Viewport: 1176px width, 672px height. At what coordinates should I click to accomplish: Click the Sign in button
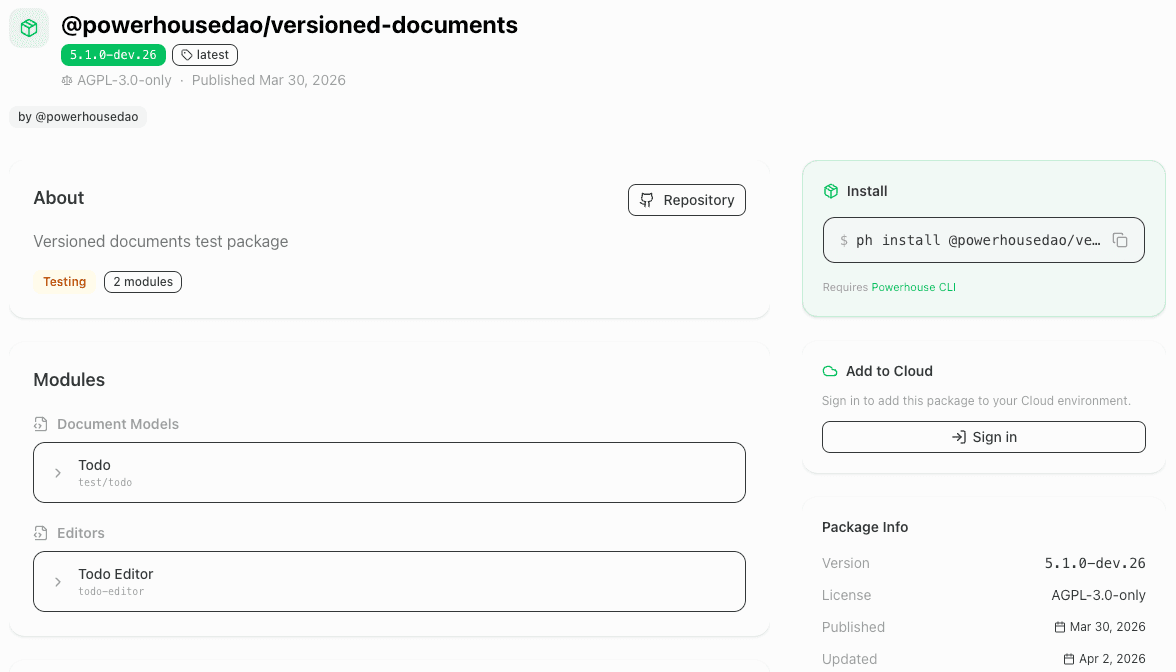(983, 437)
